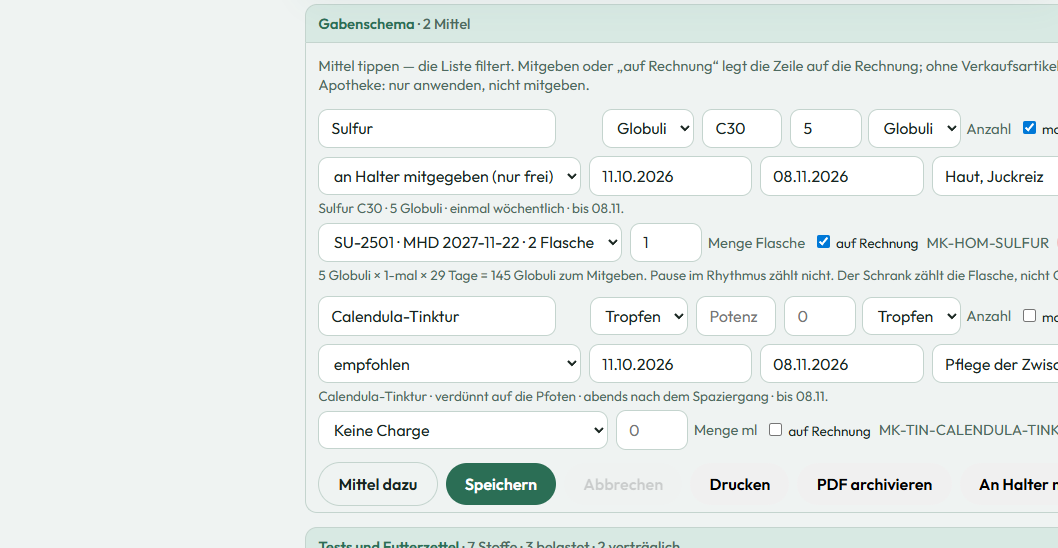Edit the Calendula start date 11.10.2026
The image size is (1058, 548).
coord(670,364)
